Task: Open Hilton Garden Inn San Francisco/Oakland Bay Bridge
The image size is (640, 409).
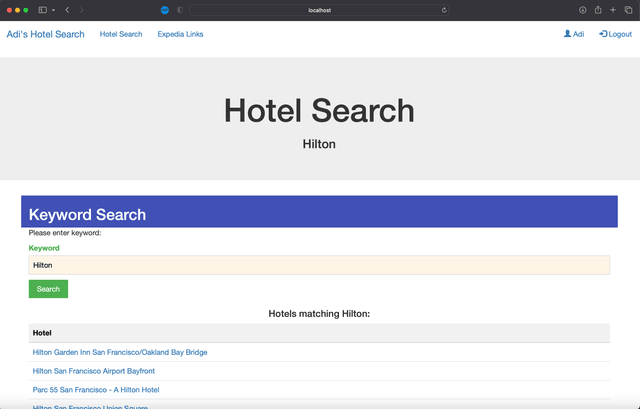Action: coord(120,352)
